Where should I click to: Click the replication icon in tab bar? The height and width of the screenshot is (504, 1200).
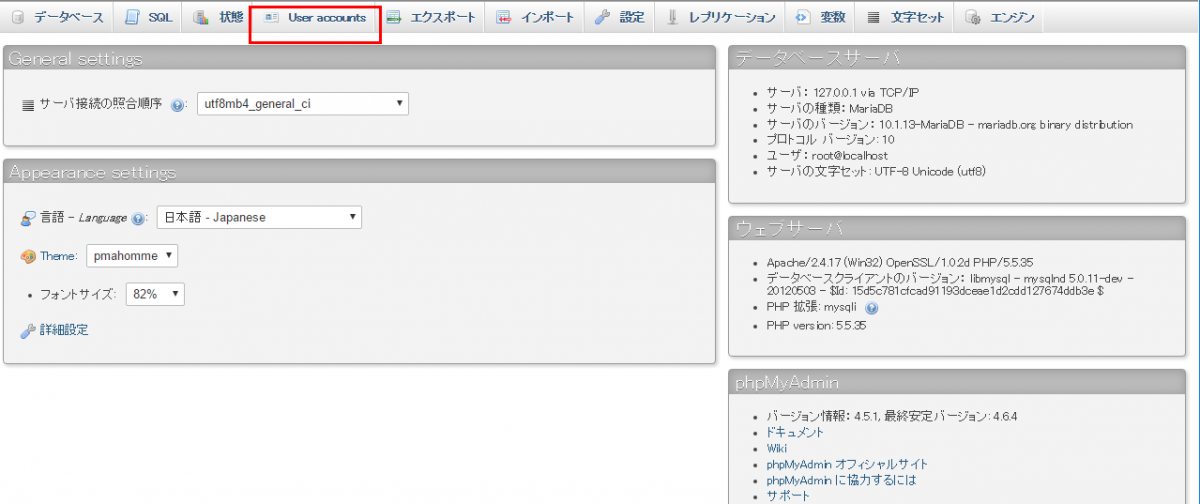click(672, 17)
